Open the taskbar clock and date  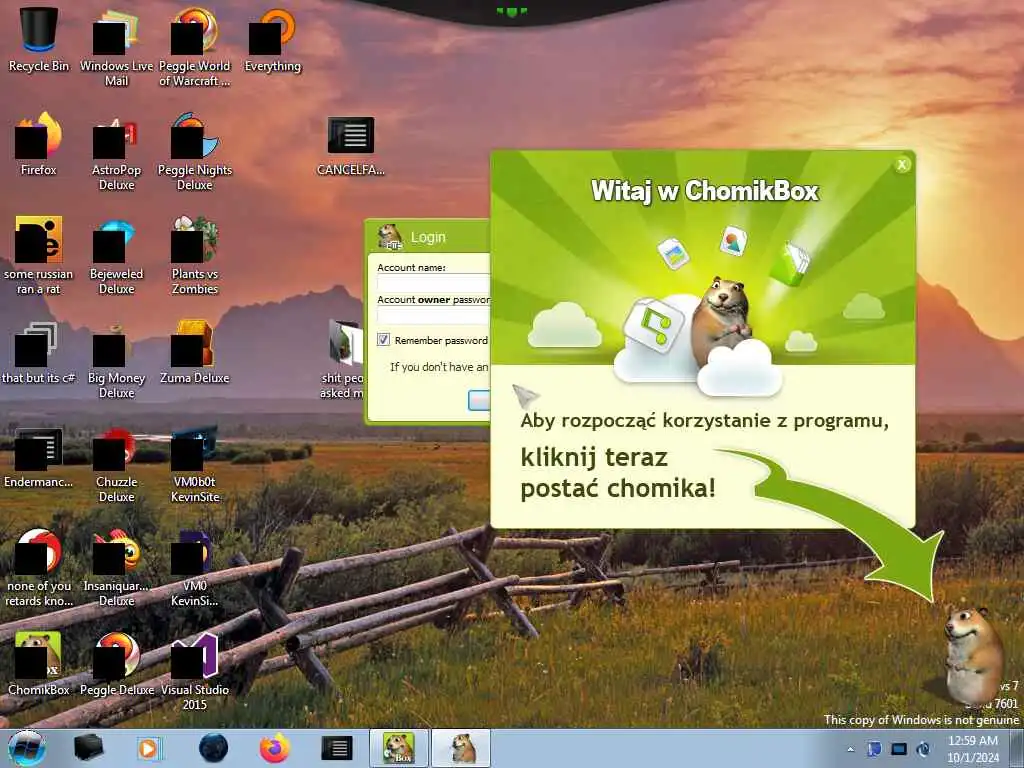tap(972, 749)
